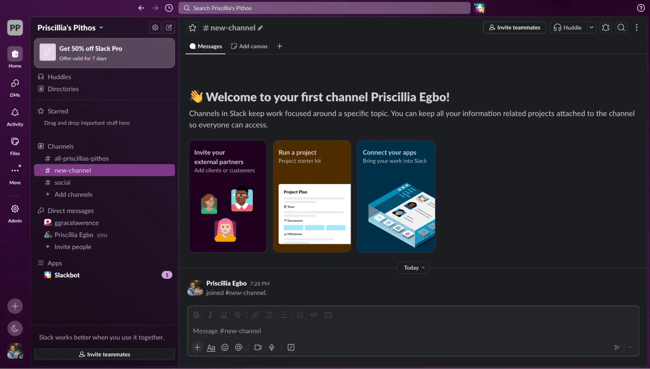Open the emoji picker in composer
This screenshot has width=650, height=369.
coord(225,347)
